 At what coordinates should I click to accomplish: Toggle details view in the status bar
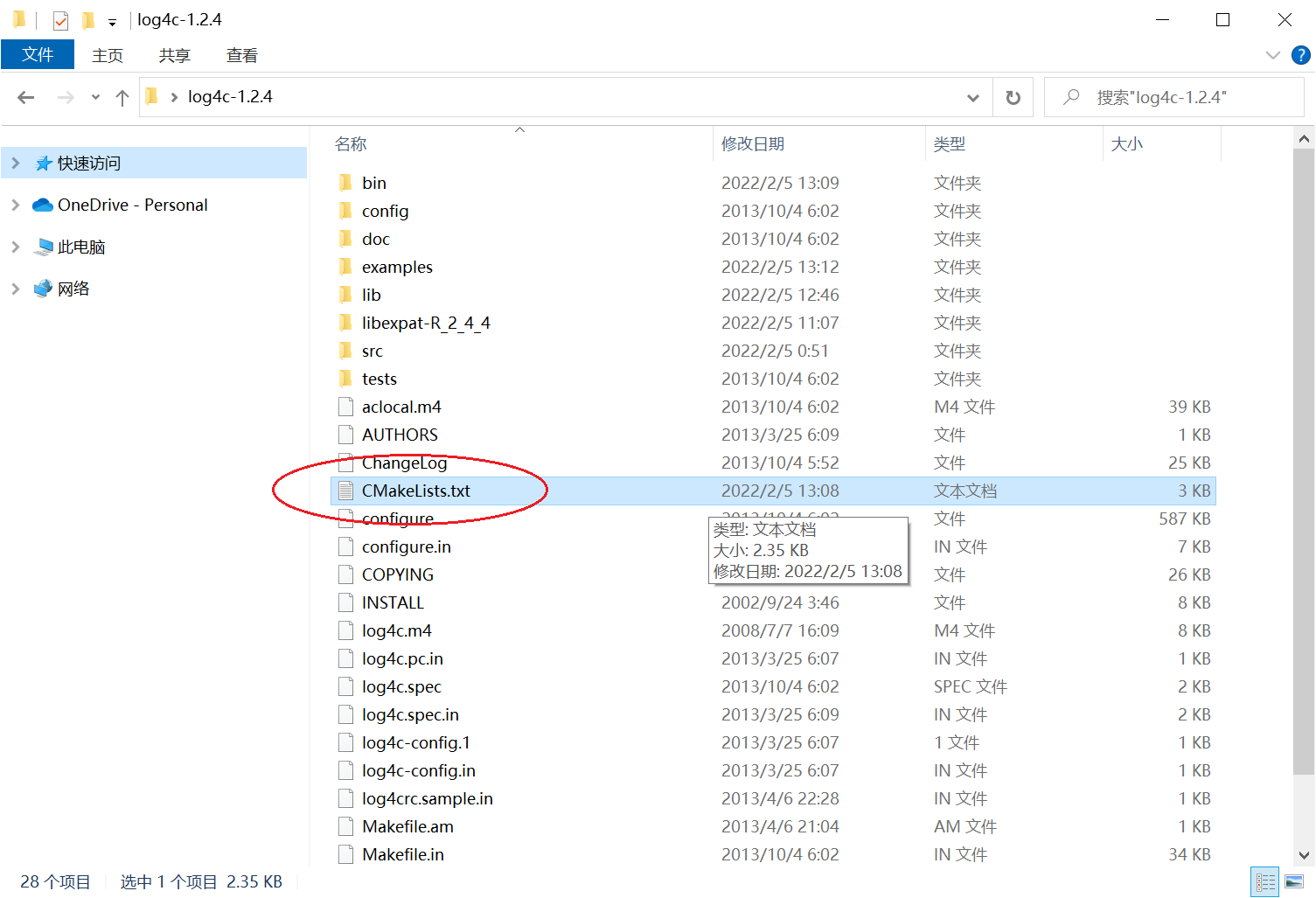point(1264,881)
